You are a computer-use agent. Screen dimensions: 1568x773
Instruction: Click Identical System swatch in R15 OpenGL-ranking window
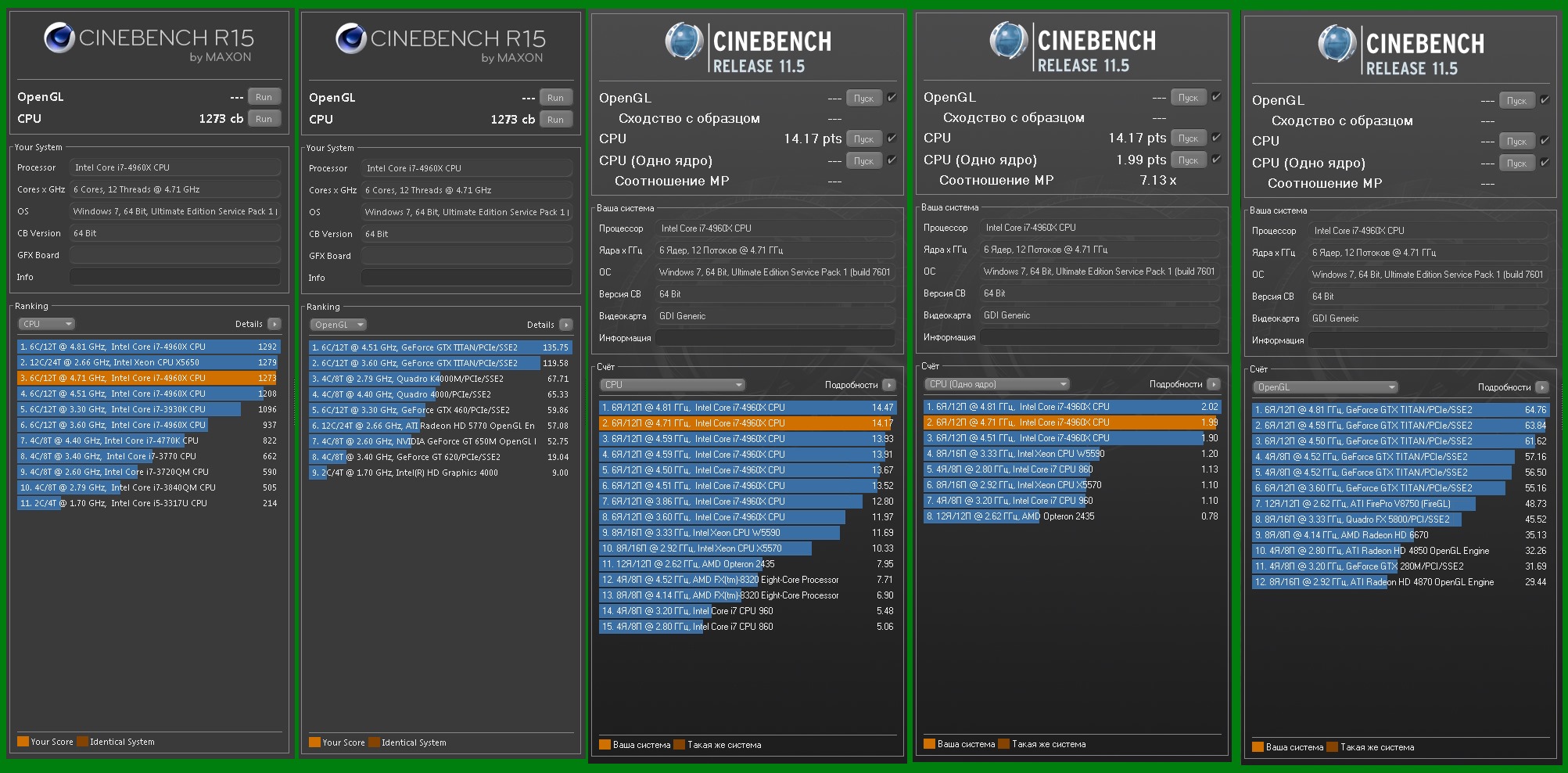coord(375,742)
